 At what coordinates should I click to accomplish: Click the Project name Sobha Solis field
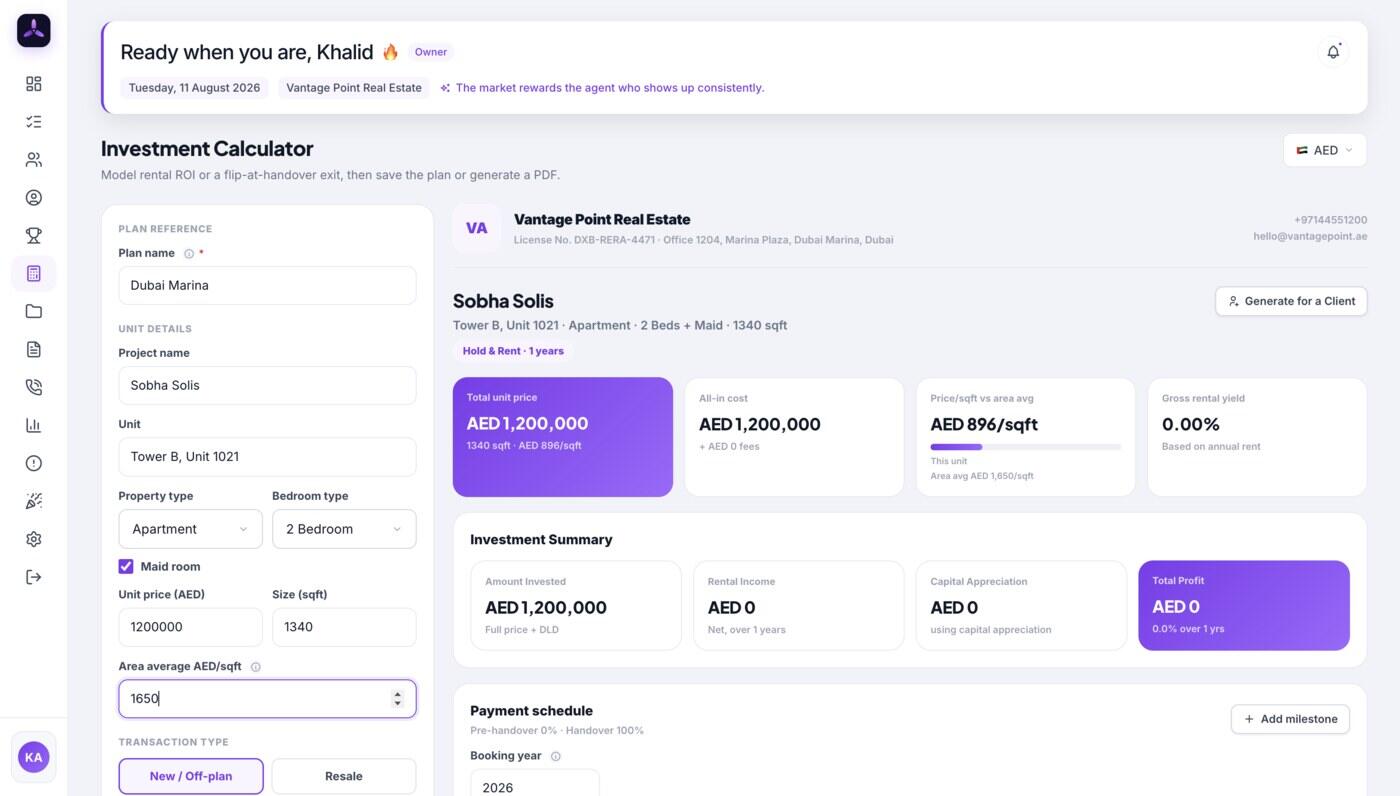267,385
